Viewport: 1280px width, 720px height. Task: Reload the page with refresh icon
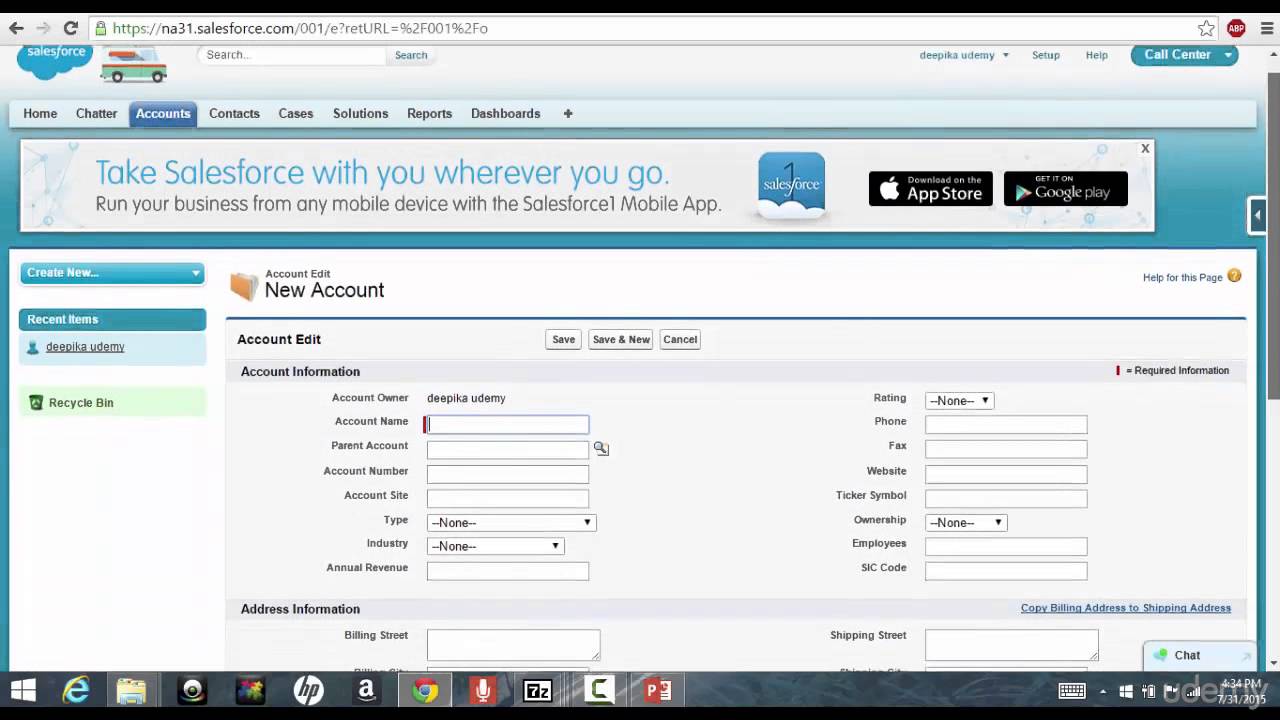pyautogui.click(x=70, y=28)
